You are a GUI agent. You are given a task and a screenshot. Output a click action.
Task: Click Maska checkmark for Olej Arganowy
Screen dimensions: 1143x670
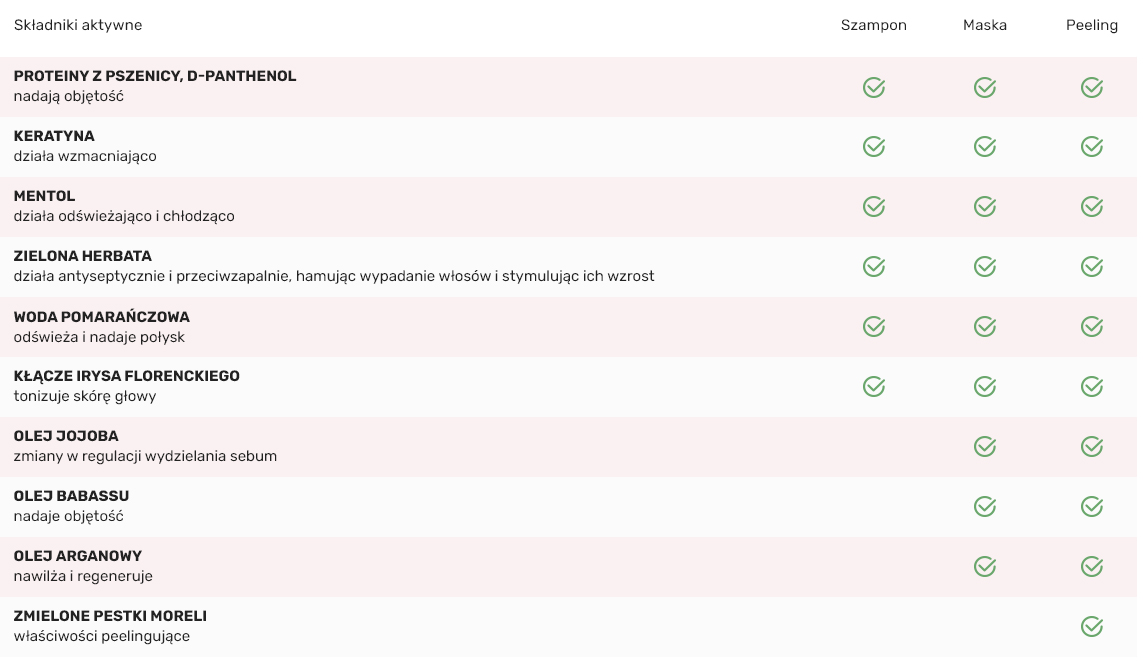pyautogui.click(x=985, y=567)
